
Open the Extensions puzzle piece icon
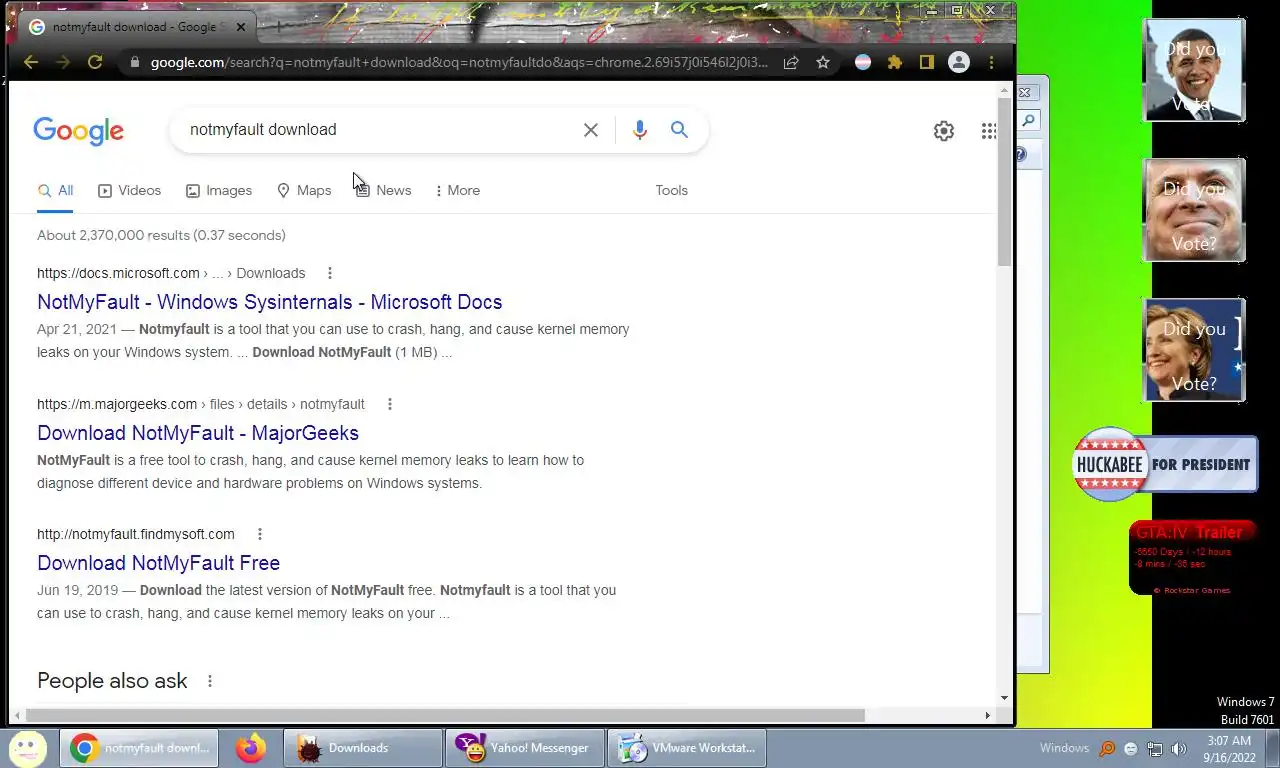[x=895, y=62]
